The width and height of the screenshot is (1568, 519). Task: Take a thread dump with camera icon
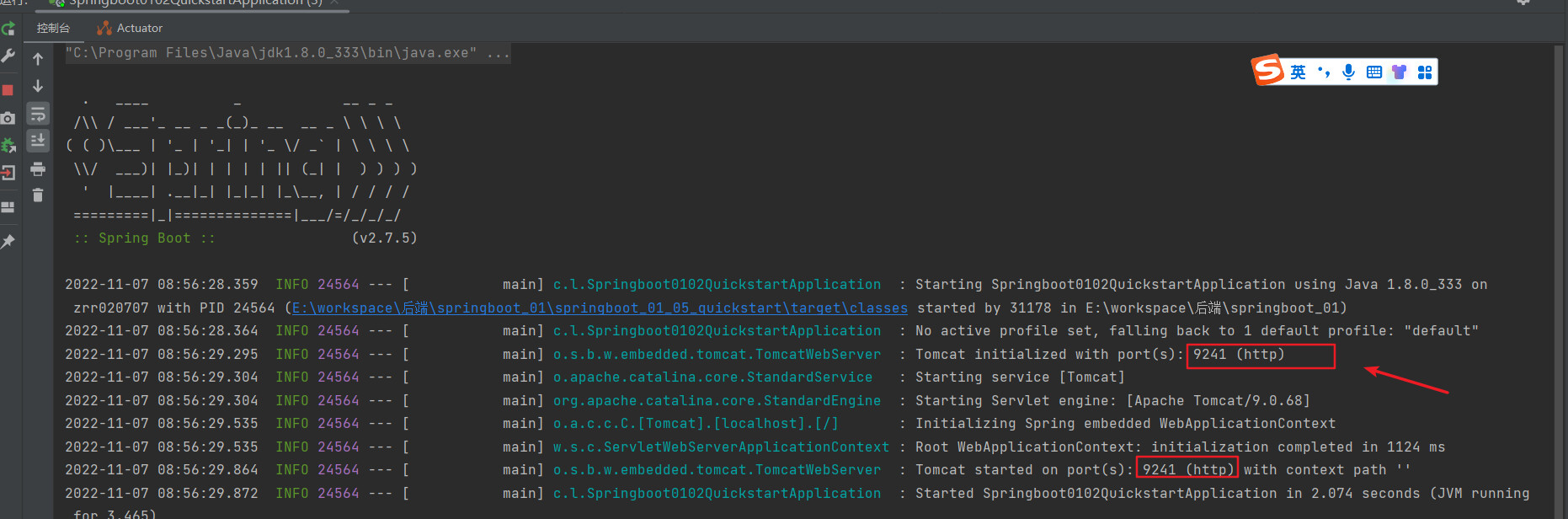(8, 118)
